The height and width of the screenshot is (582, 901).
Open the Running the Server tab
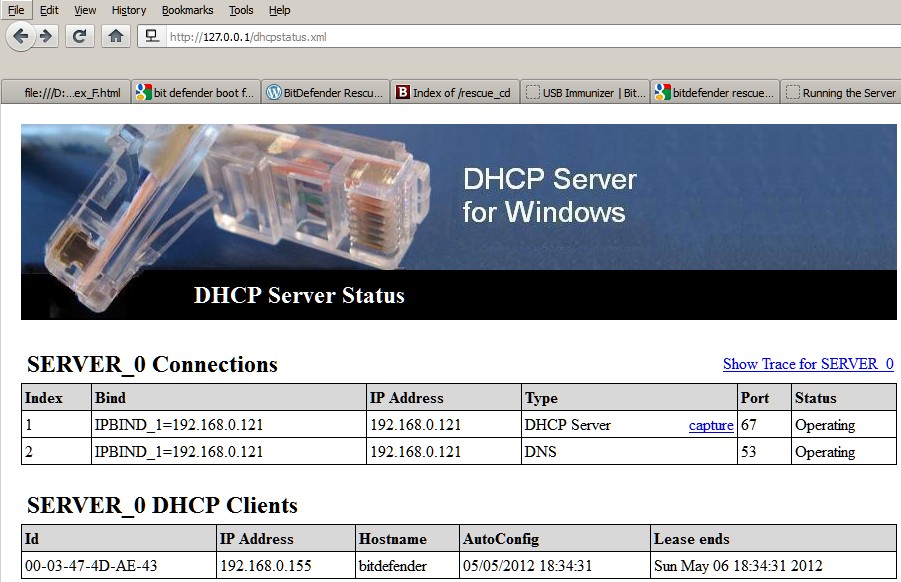(840, 93)
